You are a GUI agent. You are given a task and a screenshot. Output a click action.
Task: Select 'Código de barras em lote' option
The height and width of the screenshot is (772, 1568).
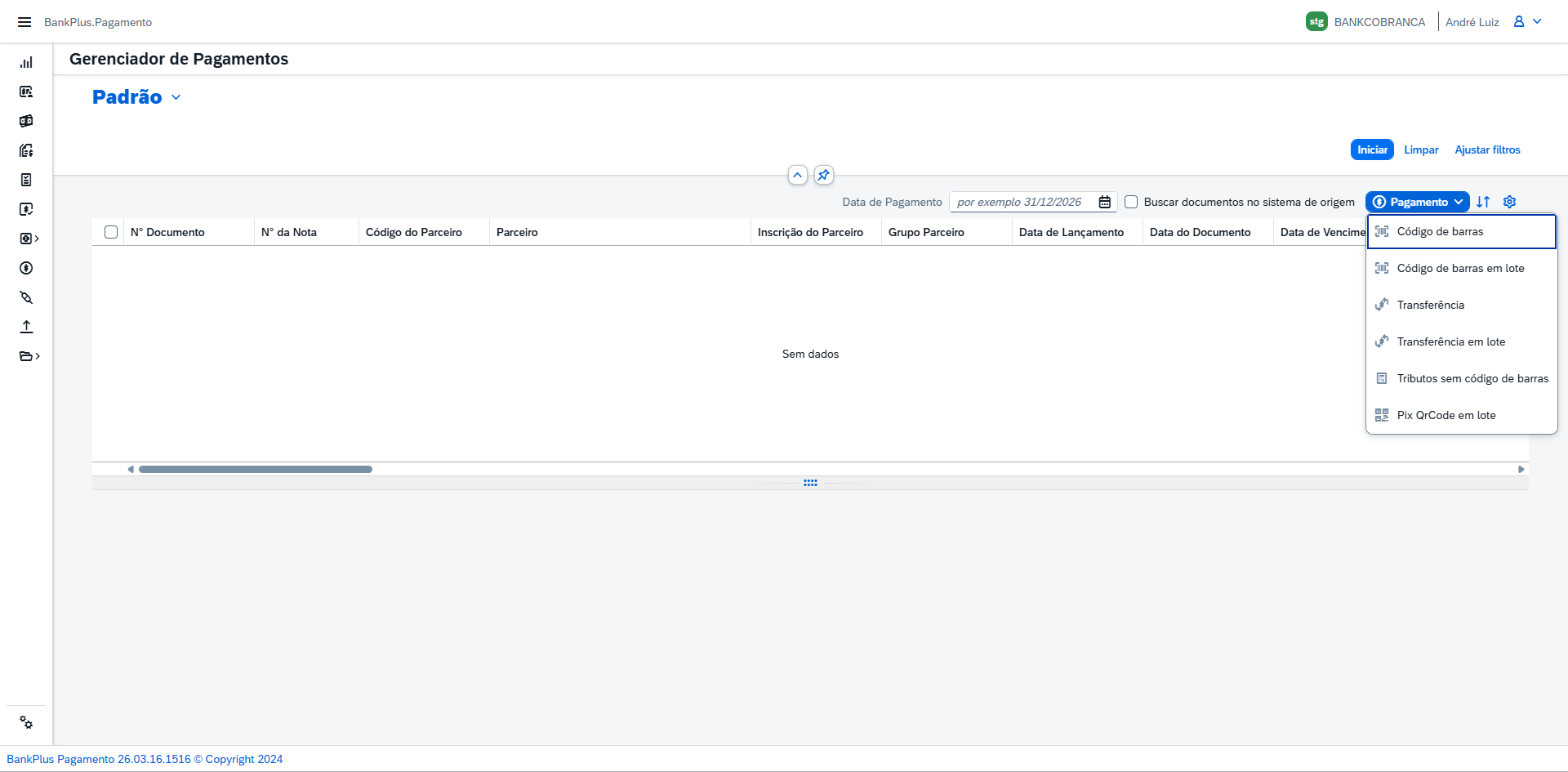pyautogui.click(x=1461, y=268)
